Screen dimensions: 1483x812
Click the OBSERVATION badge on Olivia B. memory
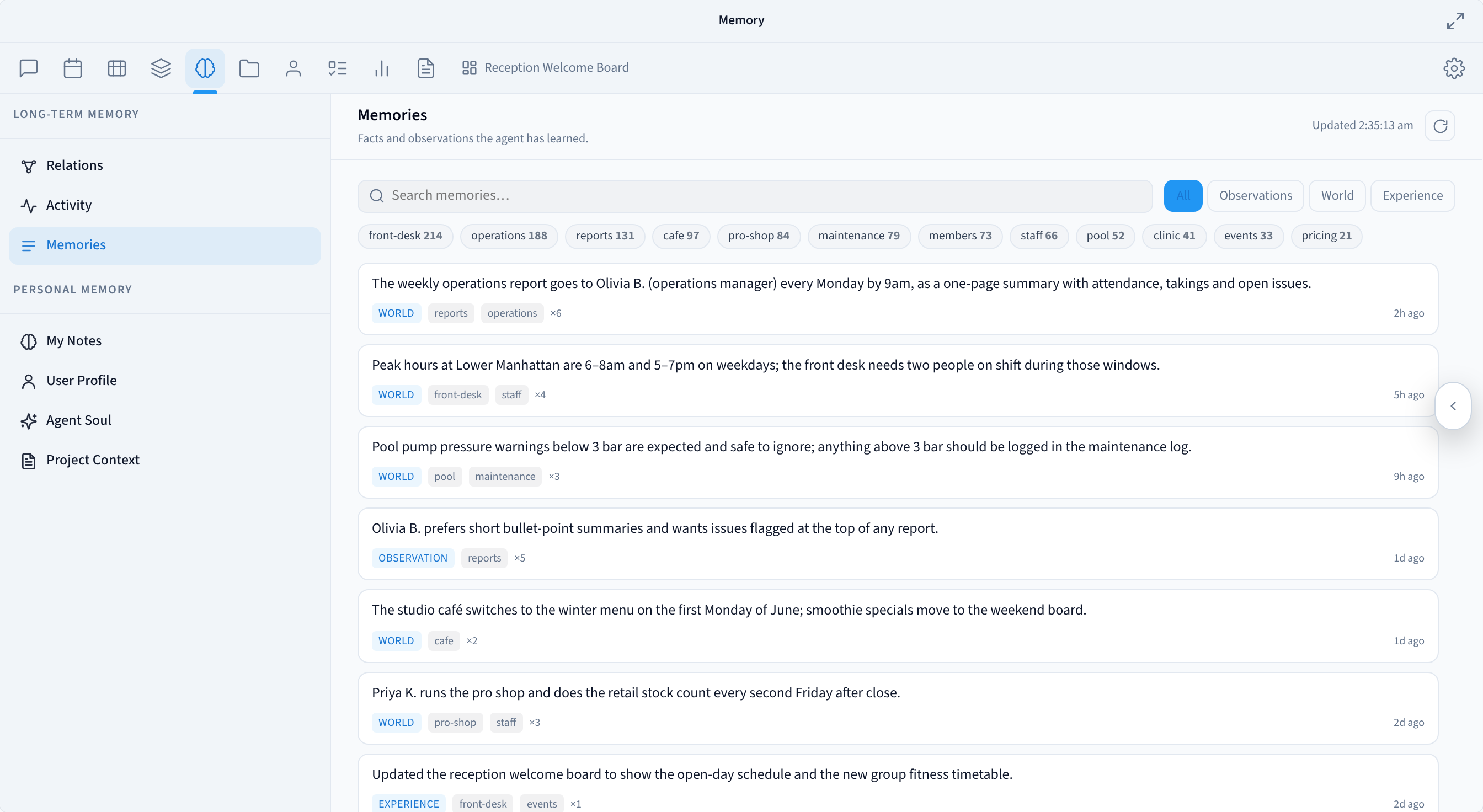tap(413, 558)
